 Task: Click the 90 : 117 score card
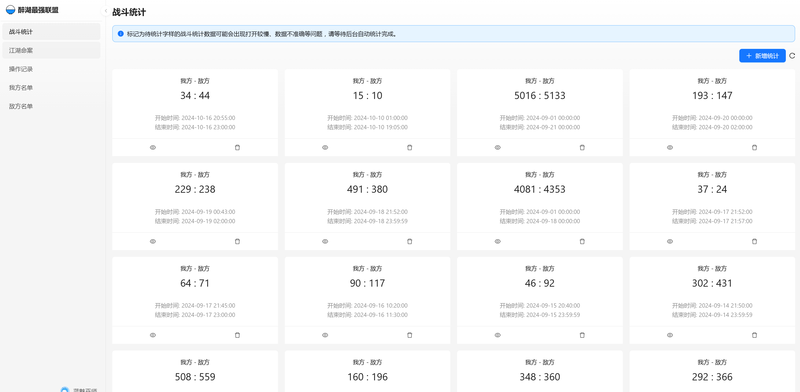click(367, 300)
